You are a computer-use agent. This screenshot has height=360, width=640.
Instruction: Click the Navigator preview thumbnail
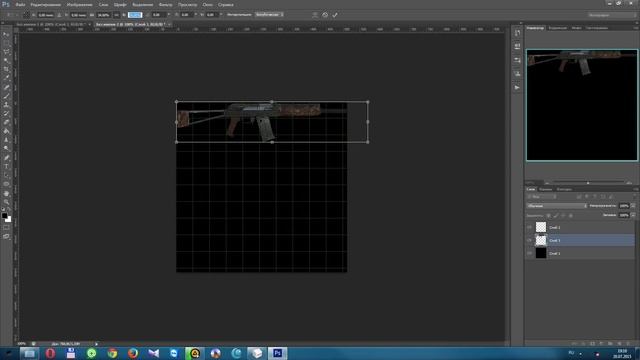[x=582, y=105]
